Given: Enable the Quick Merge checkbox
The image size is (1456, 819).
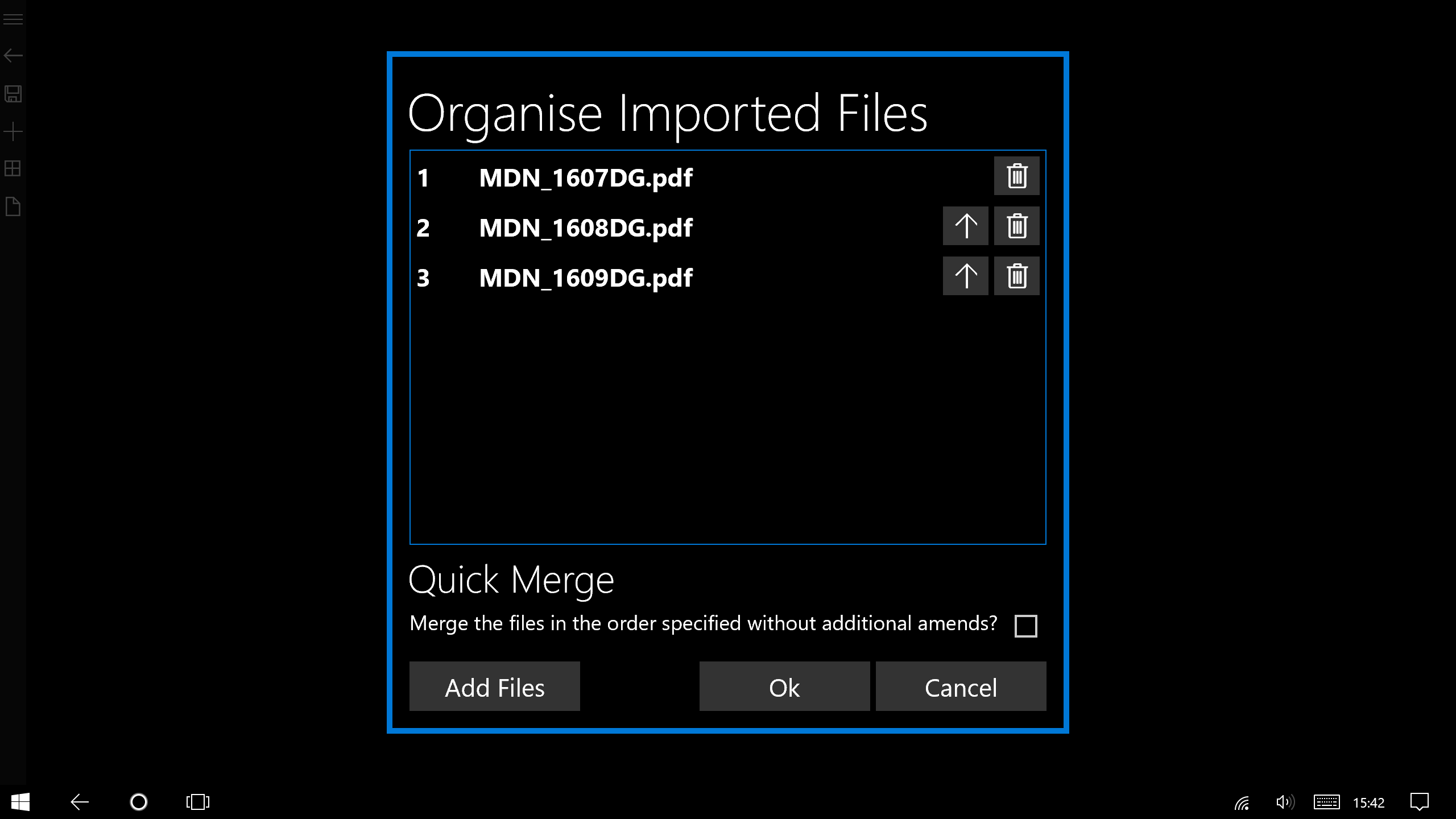Looking at the screenshot, I should click(x=1025, y=626).
